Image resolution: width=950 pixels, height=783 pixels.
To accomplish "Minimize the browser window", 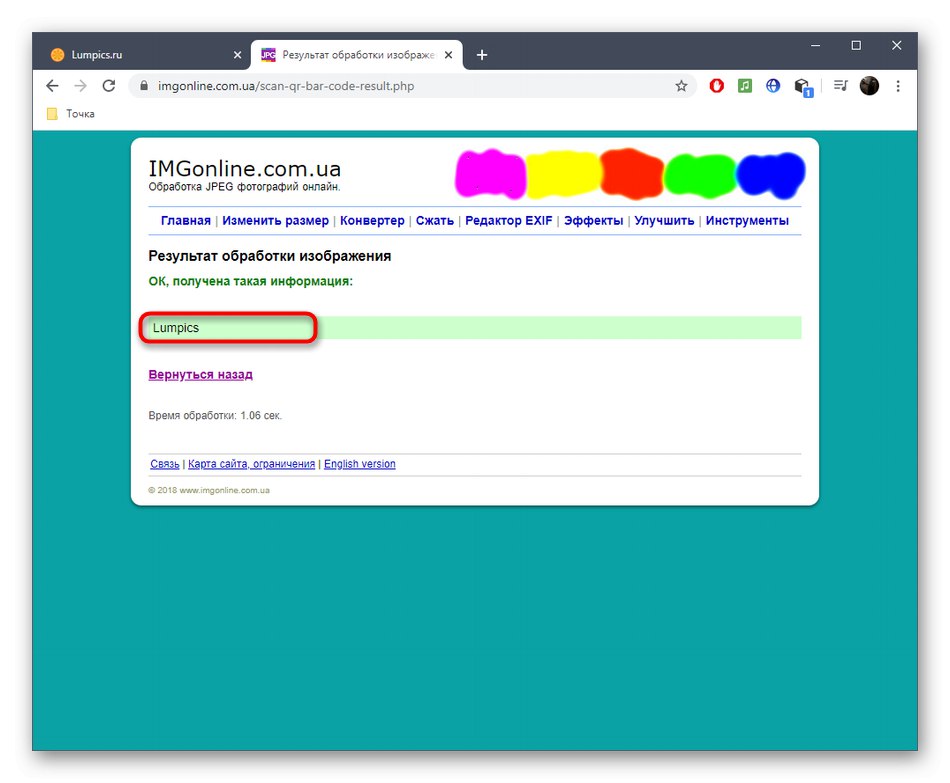I will pos(815,45).
